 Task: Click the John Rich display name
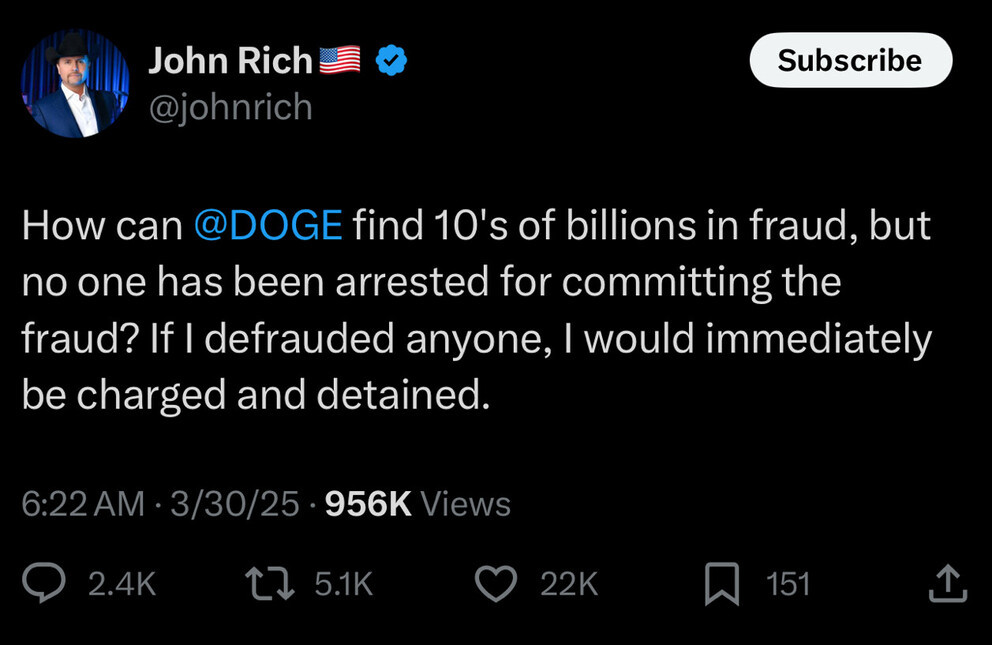[230, 62]
